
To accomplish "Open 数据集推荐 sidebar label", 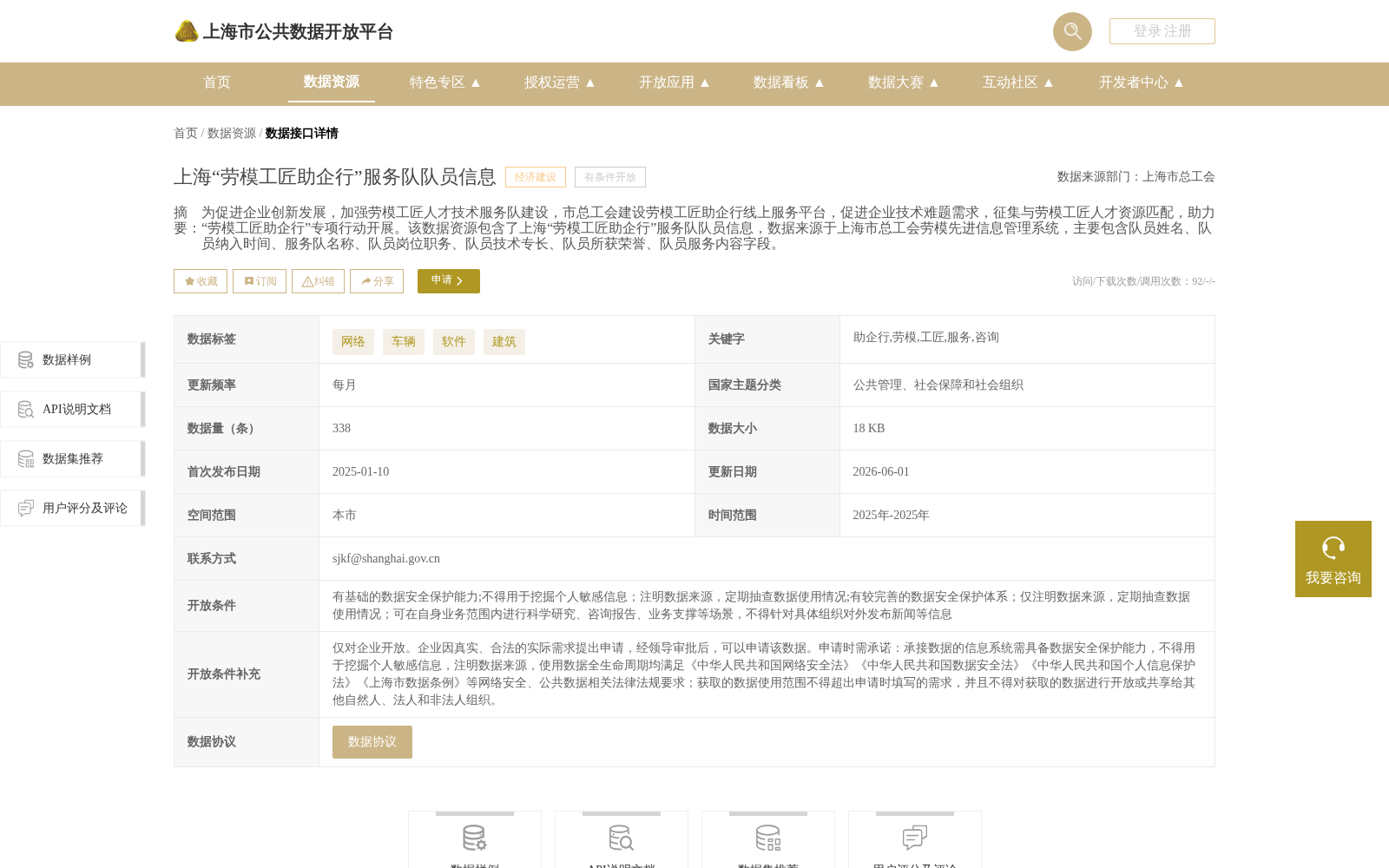I will click(73, 459).
